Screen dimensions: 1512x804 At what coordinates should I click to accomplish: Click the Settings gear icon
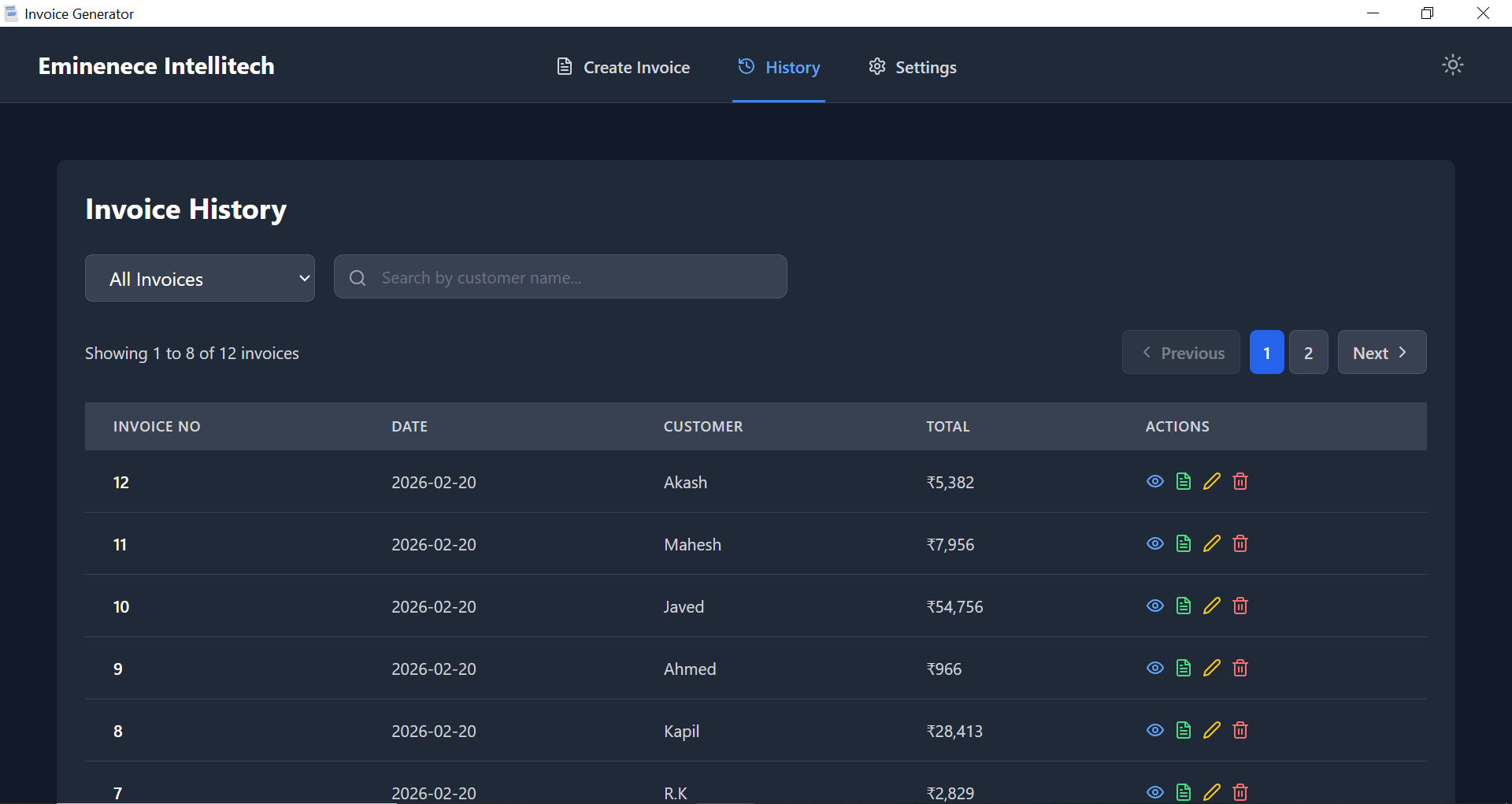876,67
